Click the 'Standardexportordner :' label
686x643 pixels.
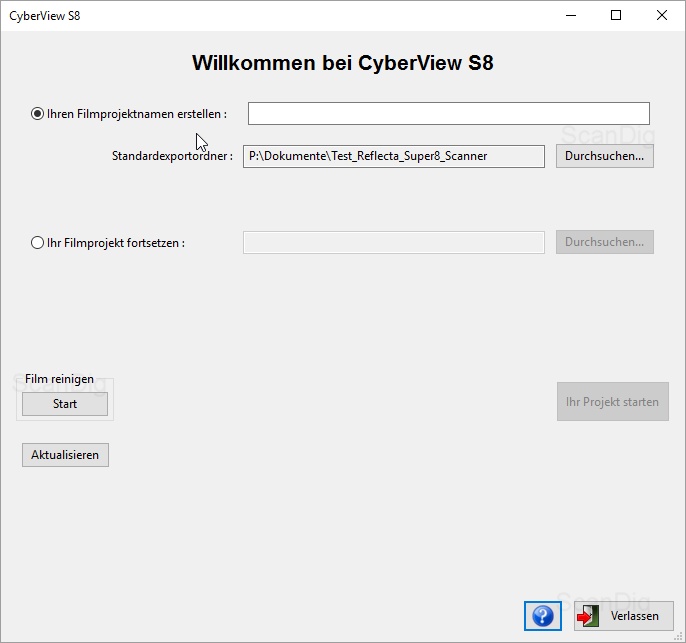[172, 156]
